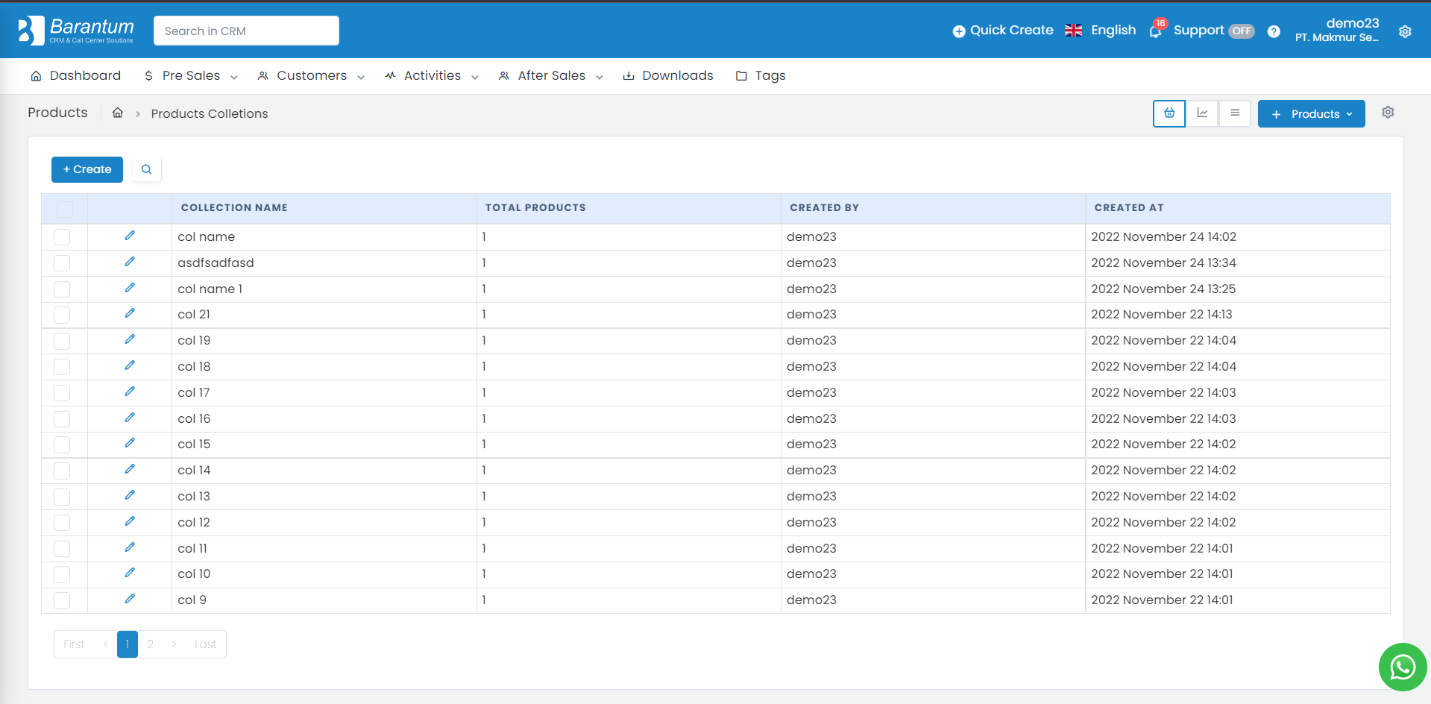1431x704 pixels.
Task: Check the 'col 9' row checkbox
Action: pyautogui.click(x=62, y=600)
